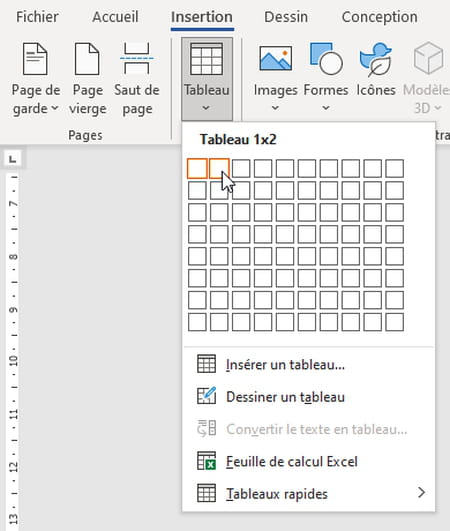Image resolution: width=450 pixels, height=531 pixels.
Task: Expand the Page de garde dropdown chevron
Action: point(55,108)
